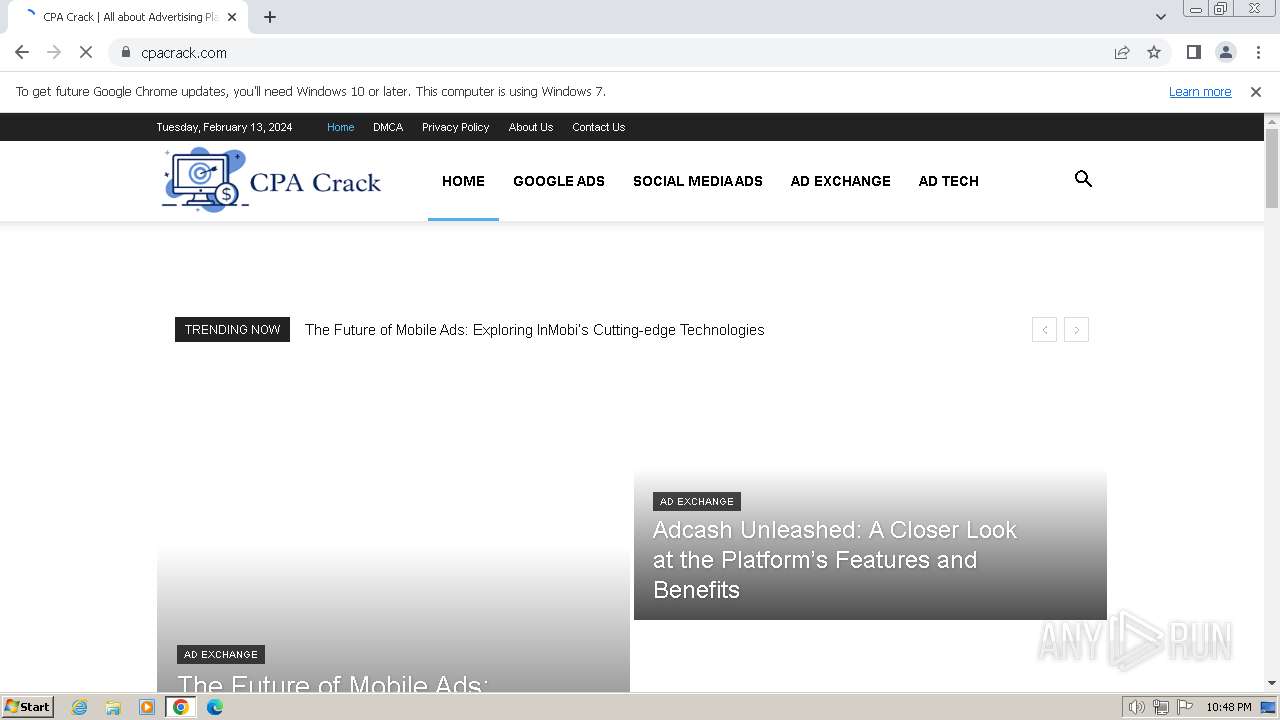The height and width of the screenshot is (720, 1280).
Task: Select the SOCIAL MEDIA ADS menu item
Action: tap(697, 181)
